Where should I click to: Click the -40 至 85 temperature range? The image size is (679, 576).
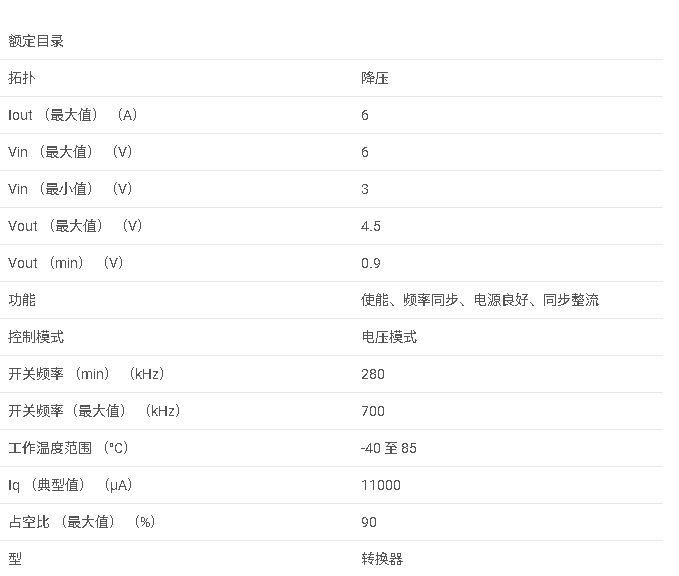tap(388, 448)
